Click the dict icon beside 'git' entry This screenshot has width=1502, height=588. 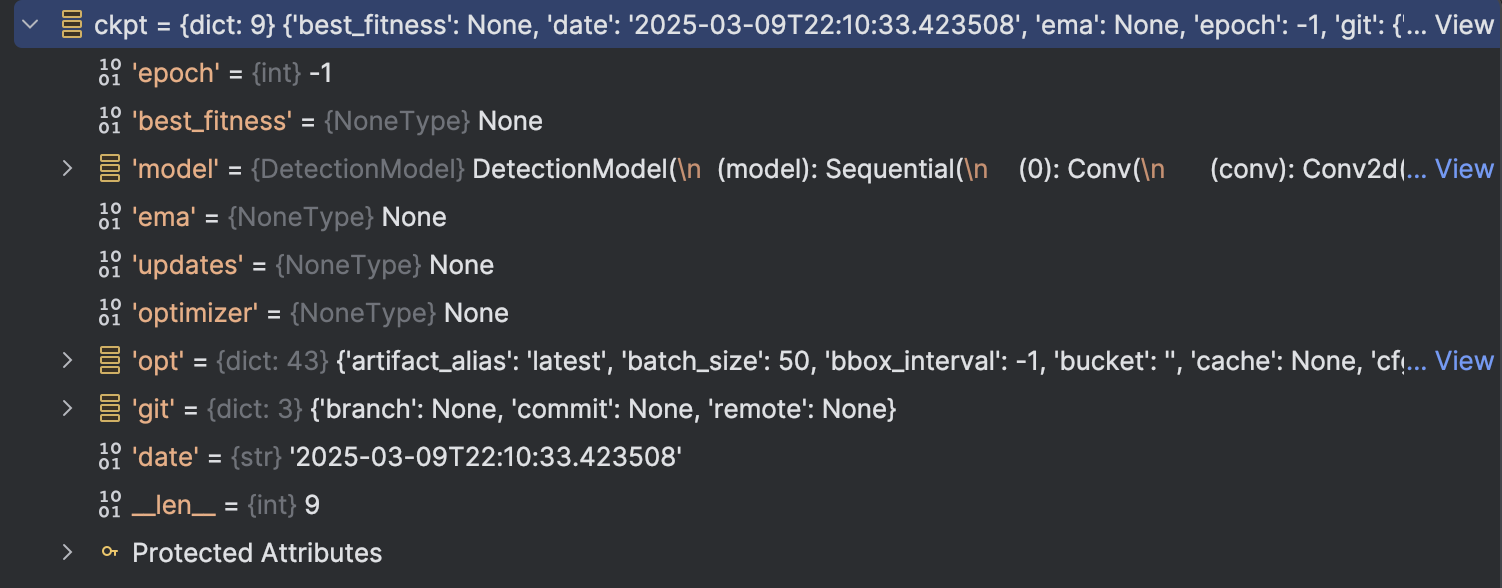click(110, 409)
